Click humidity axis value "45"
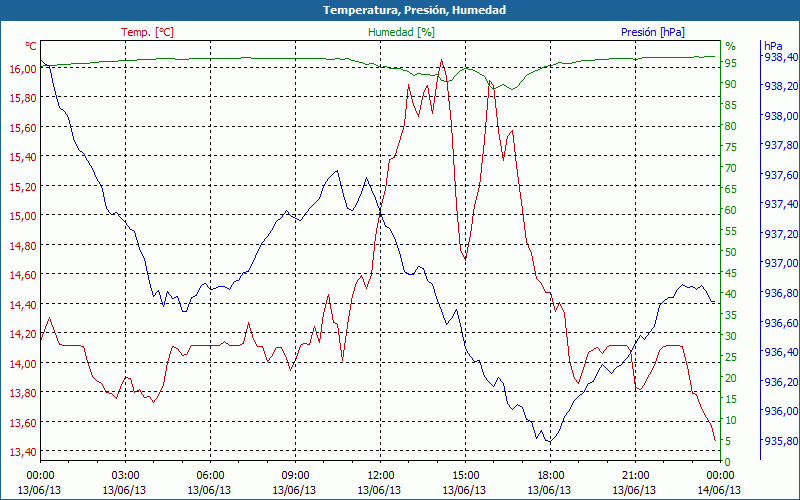800x500 pixels. [x=731, y=273]
